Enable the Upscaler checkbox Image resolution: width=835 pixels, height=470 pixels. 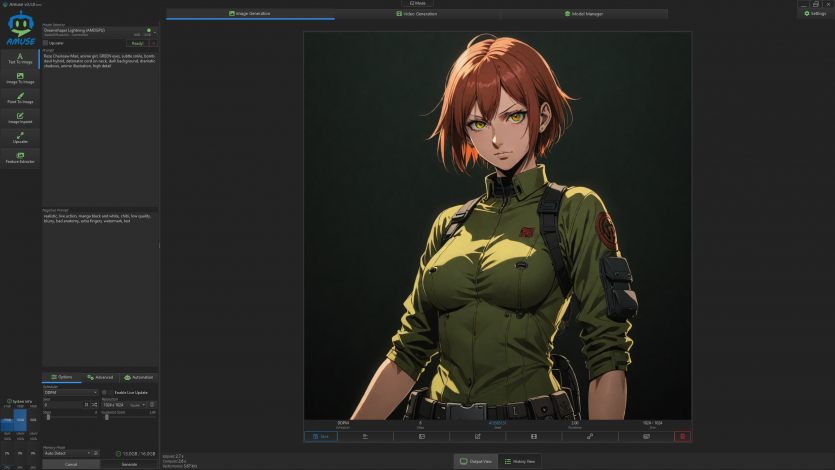coord(45,43)
